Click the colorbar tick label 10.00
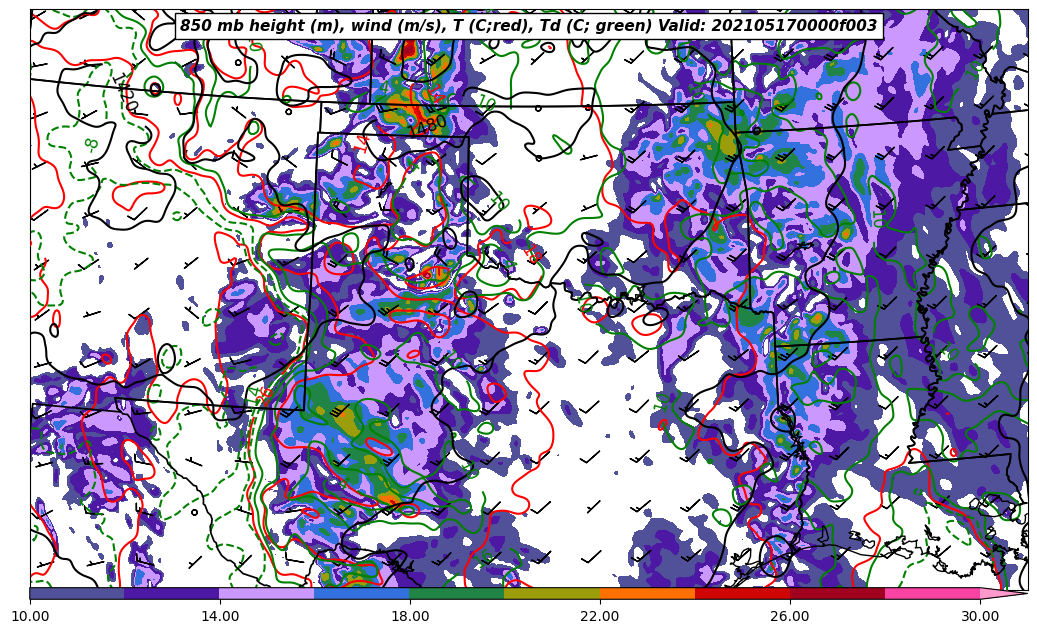Viewport: 1037px width, 633px height. [x=30, y=616]
